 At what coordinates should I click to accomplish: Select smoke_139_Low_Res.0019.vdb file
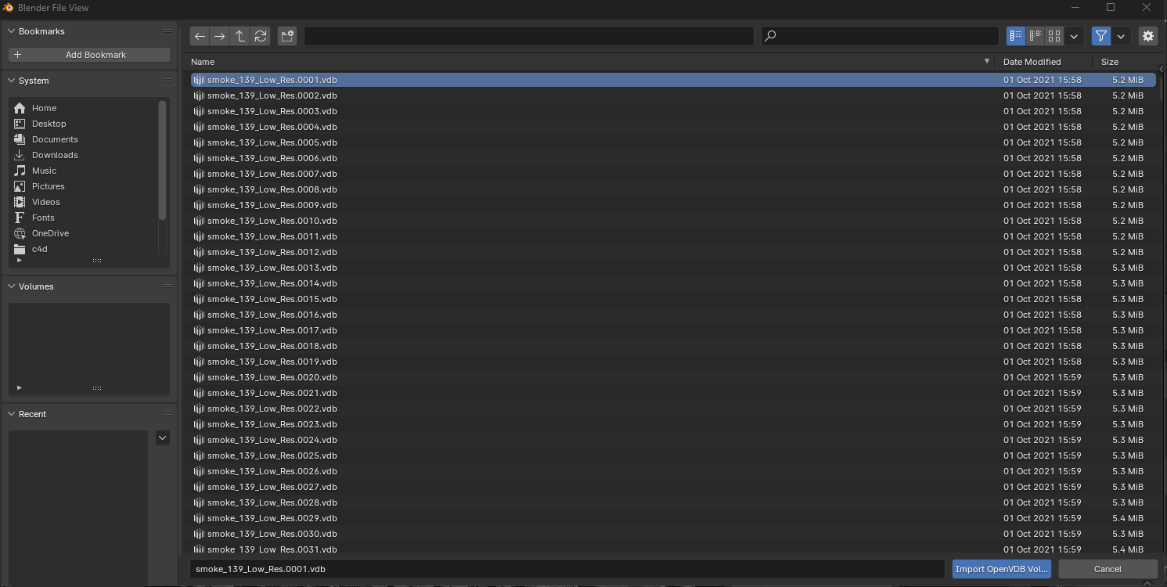[673, 362]
